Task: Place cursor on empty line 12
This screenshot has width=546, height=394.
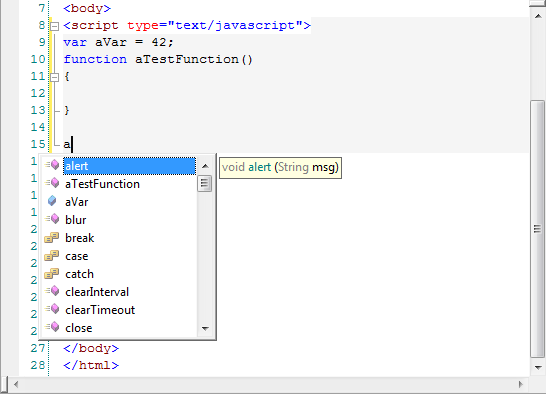Action: [x=296, y=93]
